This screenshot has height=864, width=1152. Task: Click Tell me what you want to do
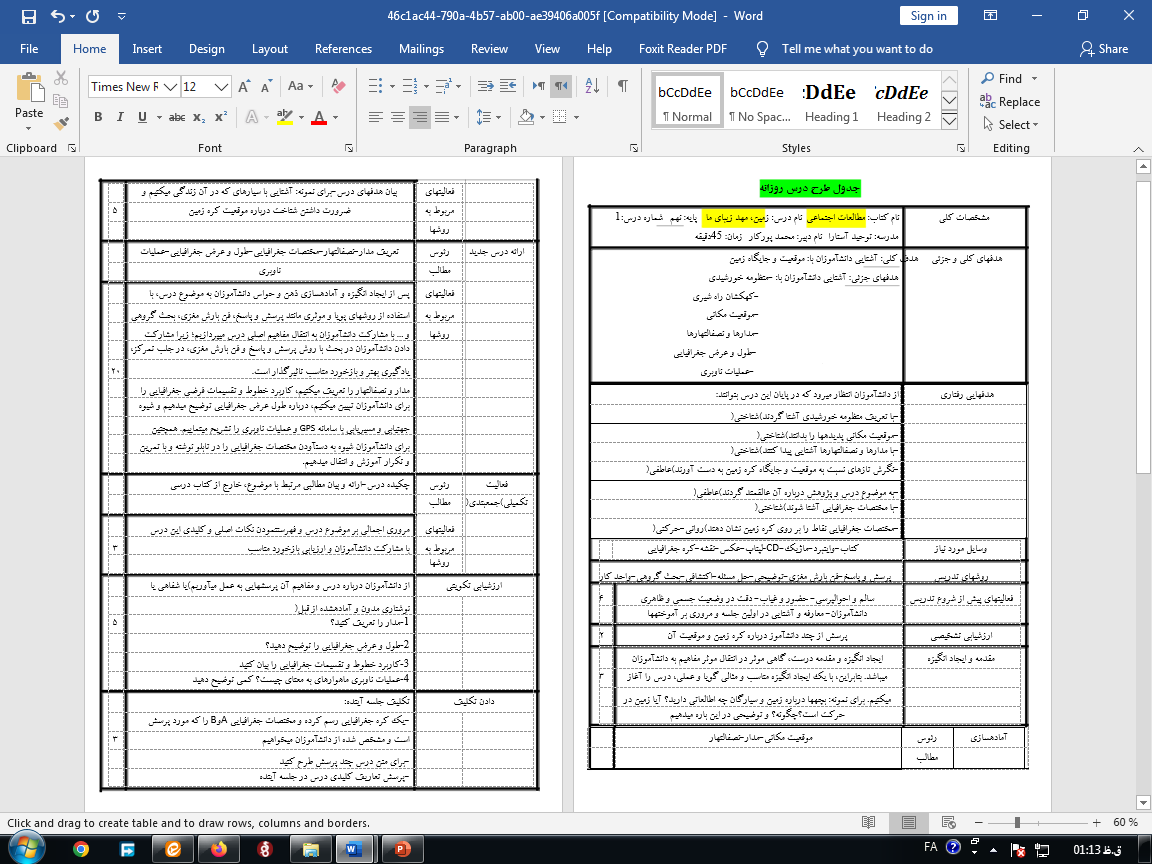click(857, 48)
